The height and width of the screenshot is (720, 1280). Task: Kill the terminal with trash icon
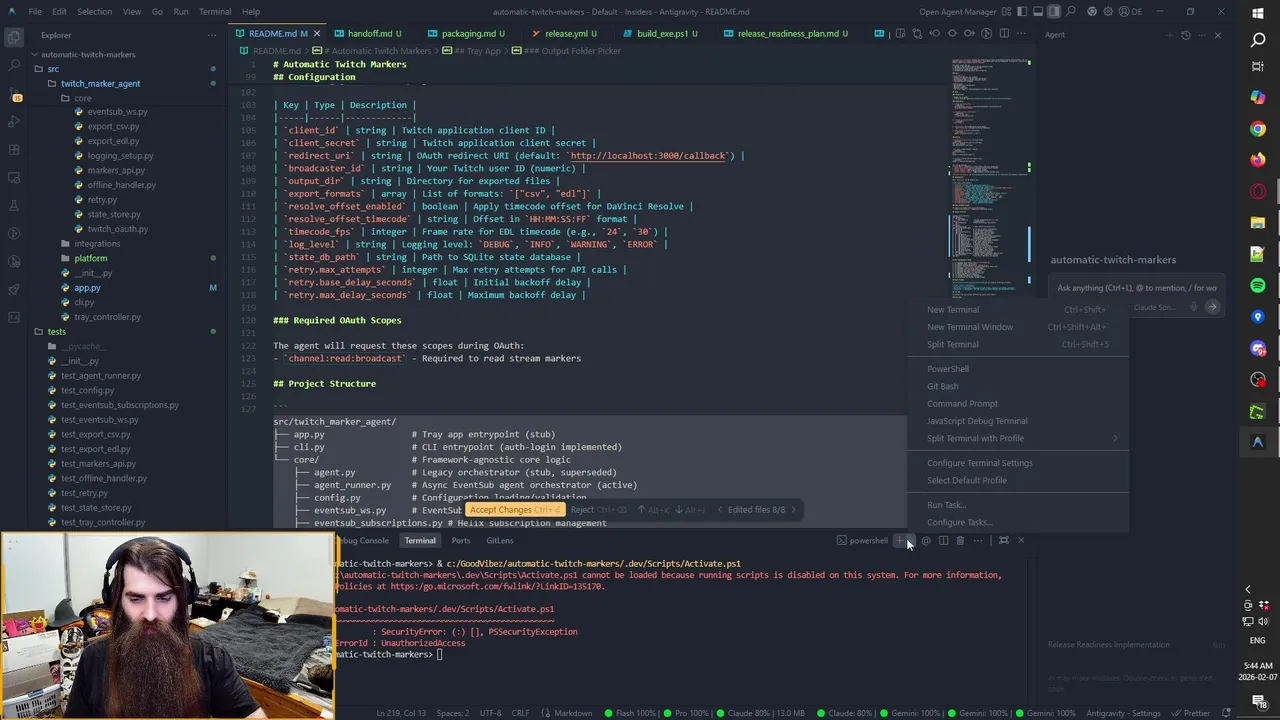click(x=960, y=541)
